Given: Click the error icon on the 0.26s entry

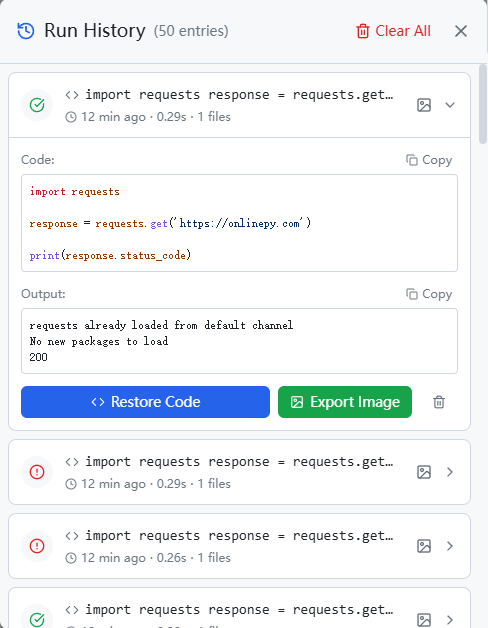Looking at the screenshot, I should click(x=37, y=546).
